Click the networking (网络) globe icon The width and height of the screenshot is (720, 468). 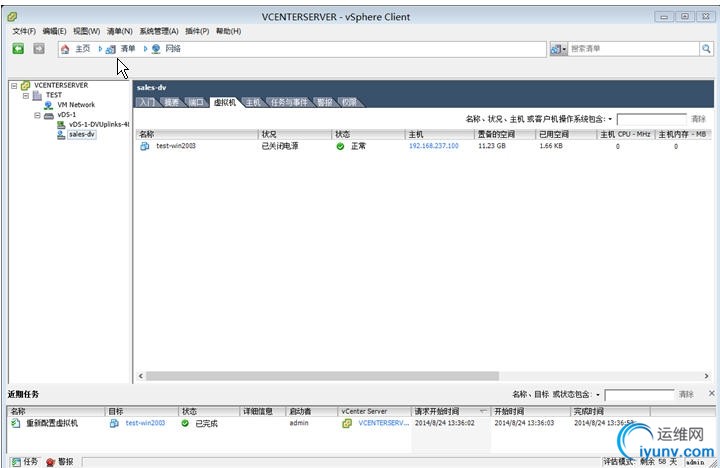pyautogui.click(x=156, y=49)
